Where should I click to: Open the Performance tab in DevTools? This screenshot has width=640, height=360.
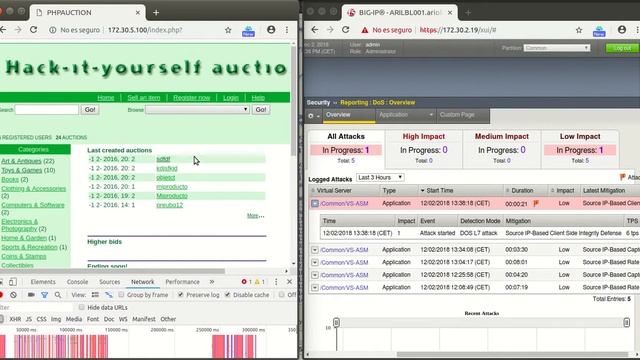pos(182,282)
